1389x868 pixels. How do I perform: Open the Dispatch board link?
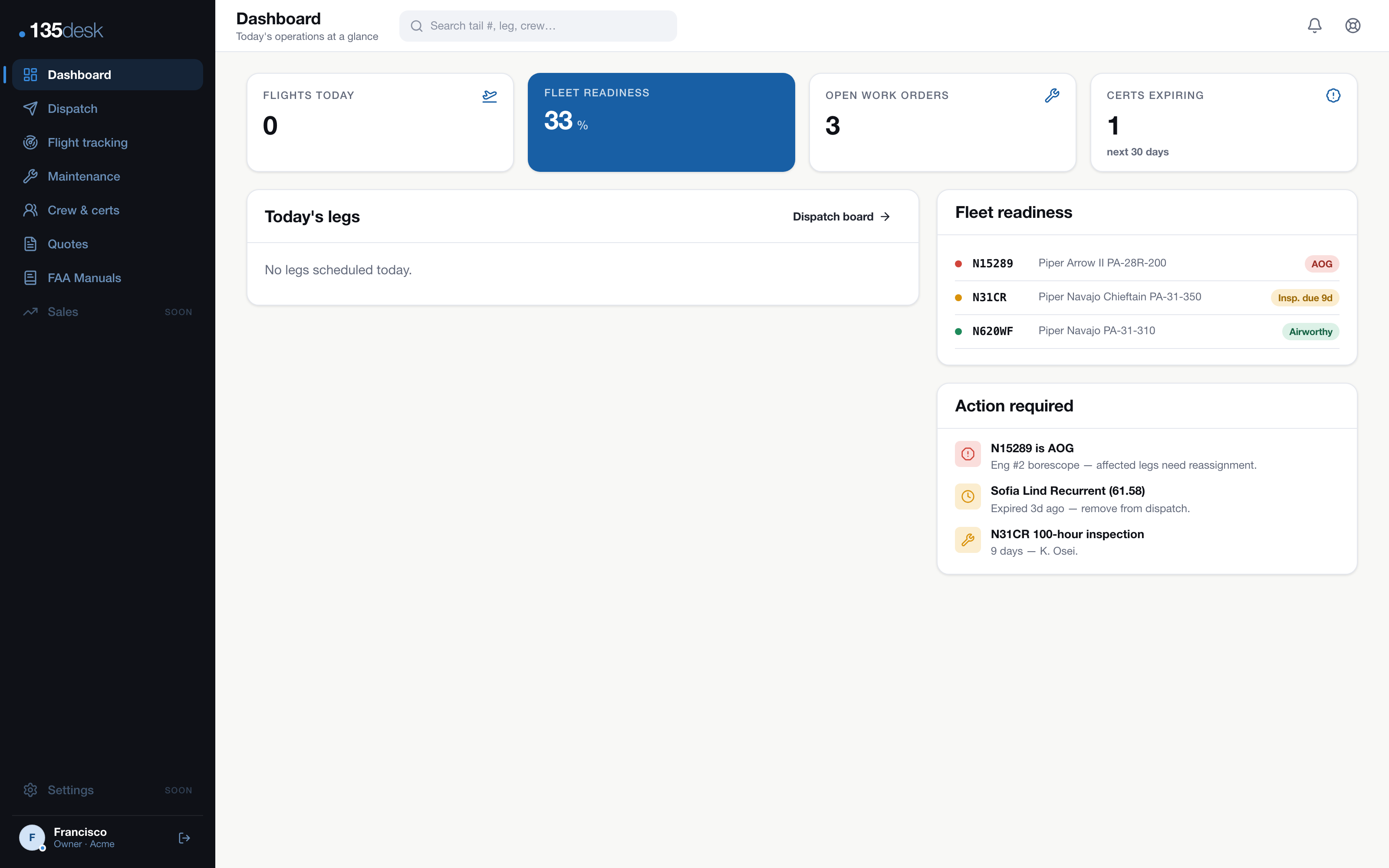tap(842, 217)
